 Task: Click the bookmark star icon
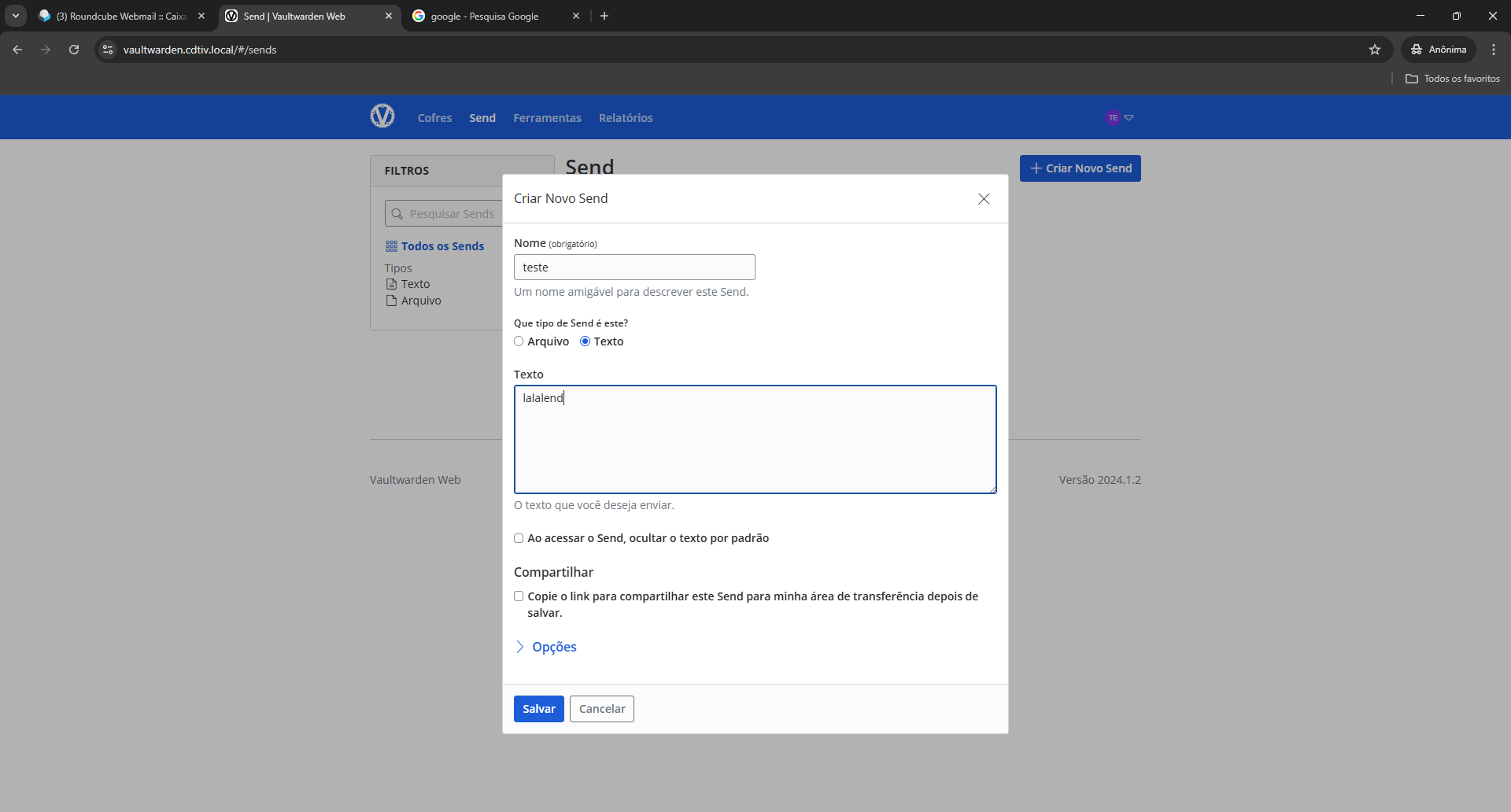1375,50
